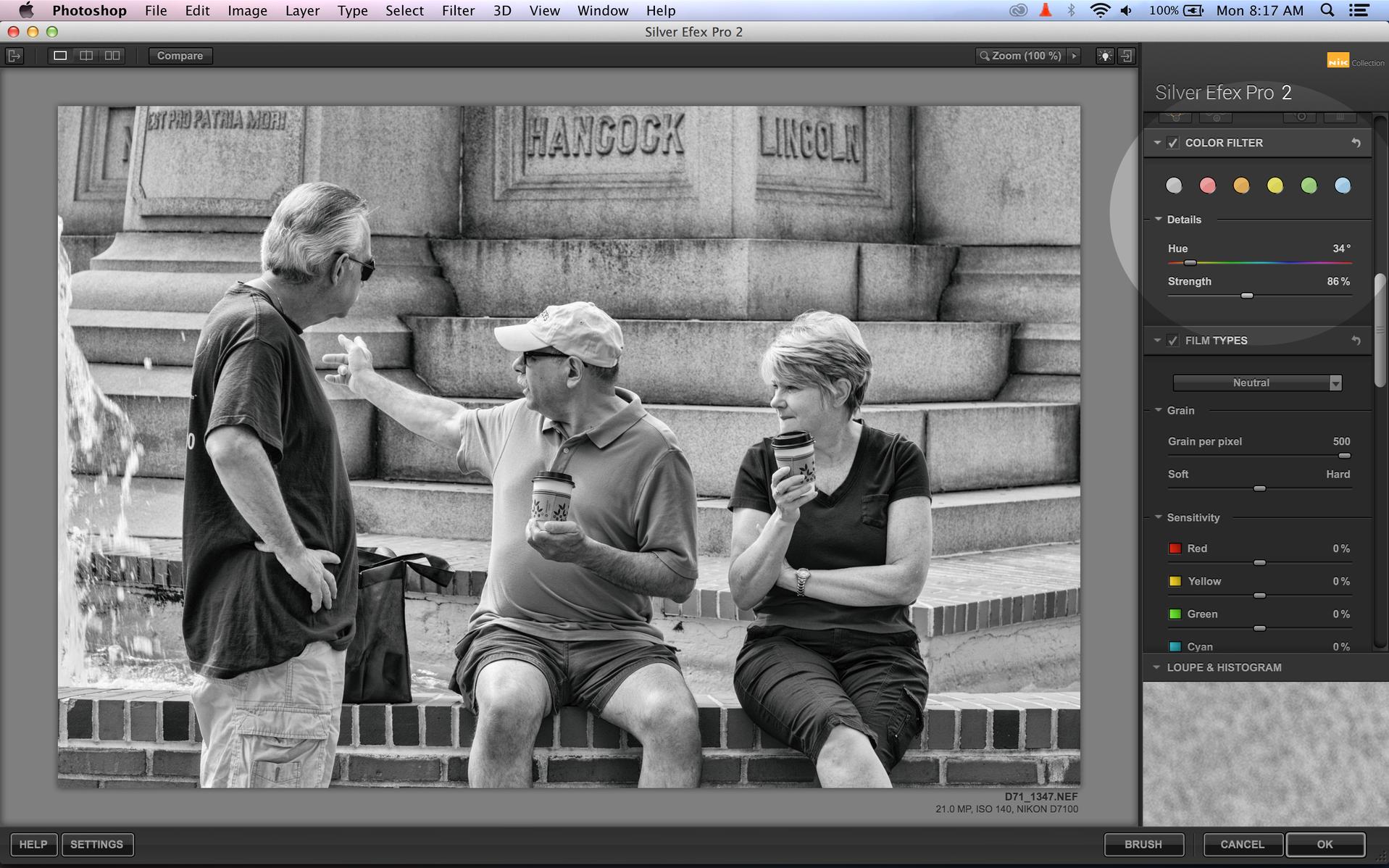Toggle the background brightness lightbulb icon
Screen dimensions: 1389x868
[x=1104, y=56]
